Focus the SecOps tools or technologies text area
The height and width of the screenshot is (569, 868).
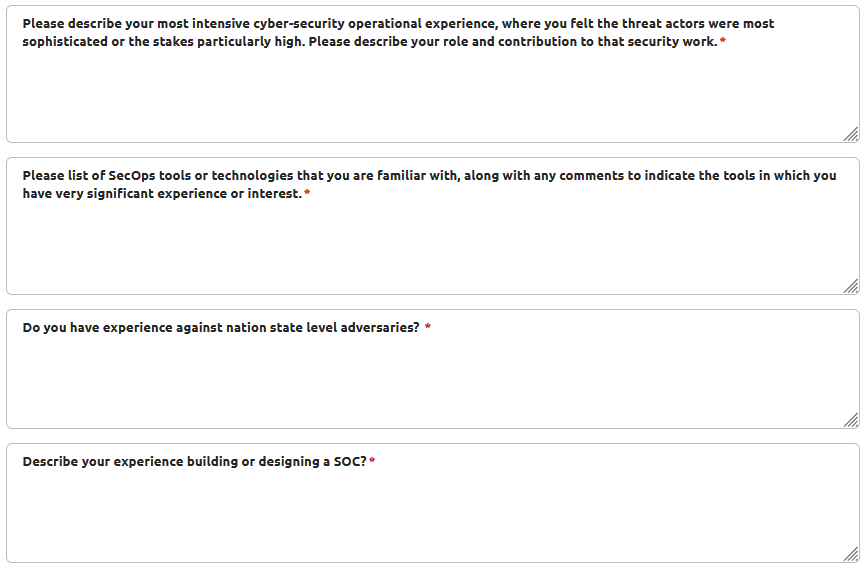click(433, 226)
